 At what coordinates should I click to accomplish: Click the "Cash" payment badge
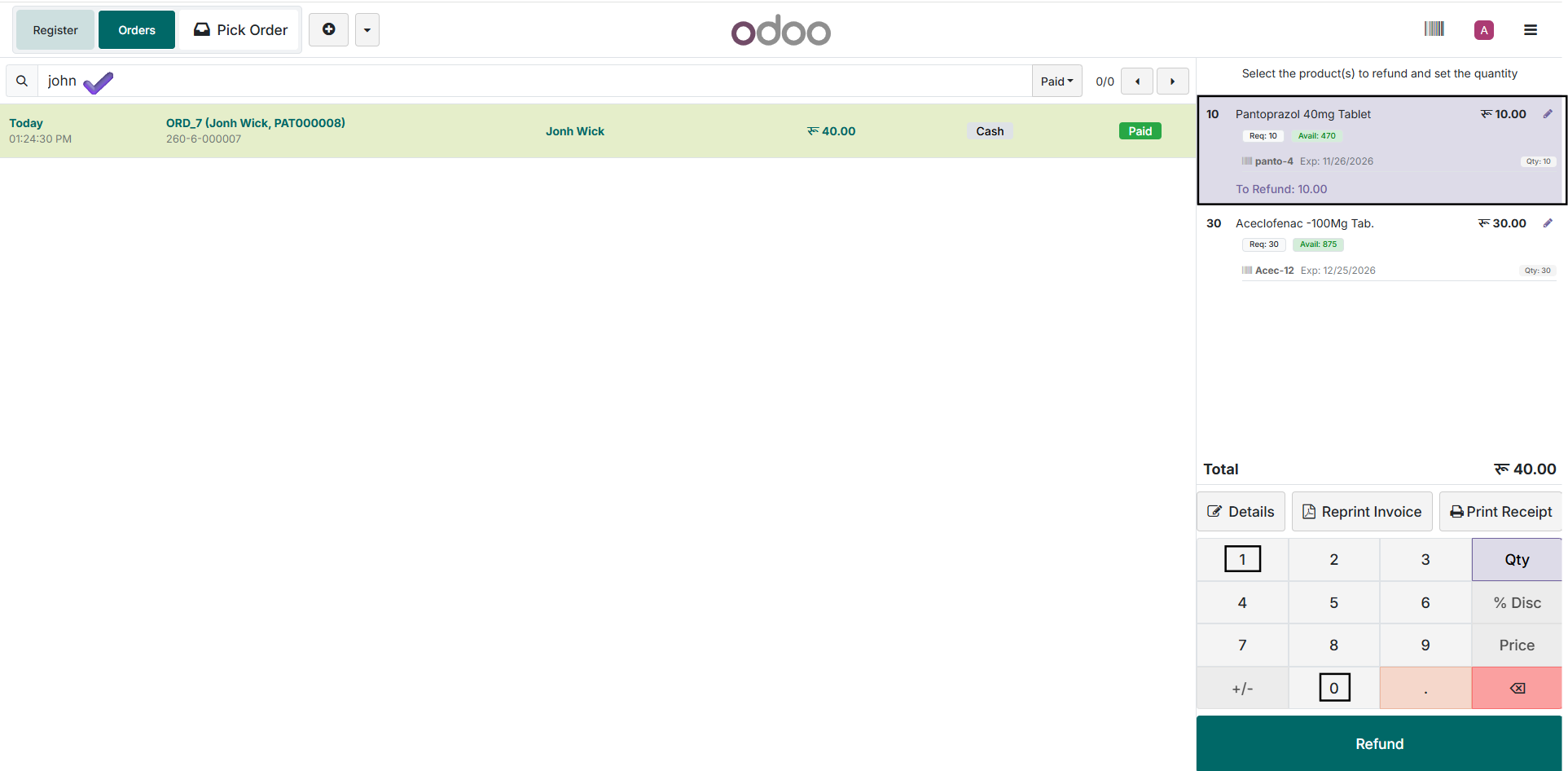click(x=990, y=131)
